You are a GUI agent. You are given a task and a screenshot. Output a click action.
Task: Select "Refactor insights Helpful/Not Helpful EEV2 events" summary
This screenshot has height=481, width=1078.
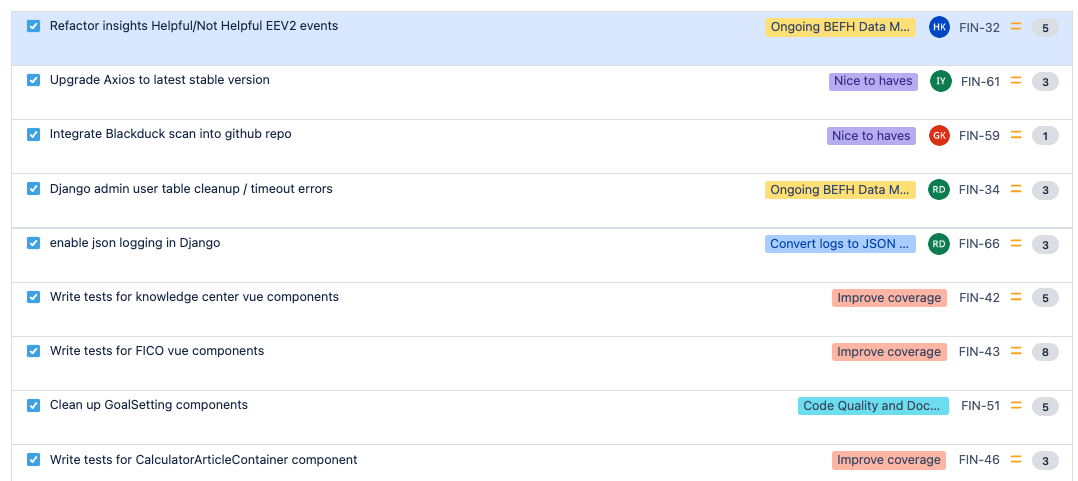coord(194,26)
